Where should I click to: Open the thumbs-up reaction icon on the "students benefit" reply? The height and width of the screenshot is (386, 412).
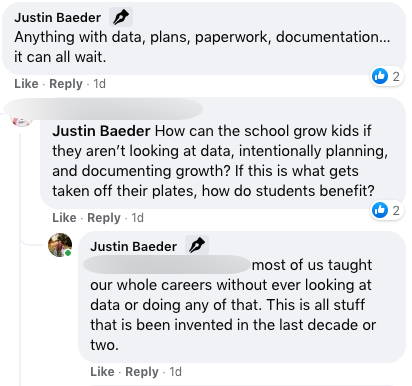(x=380, y=210)
